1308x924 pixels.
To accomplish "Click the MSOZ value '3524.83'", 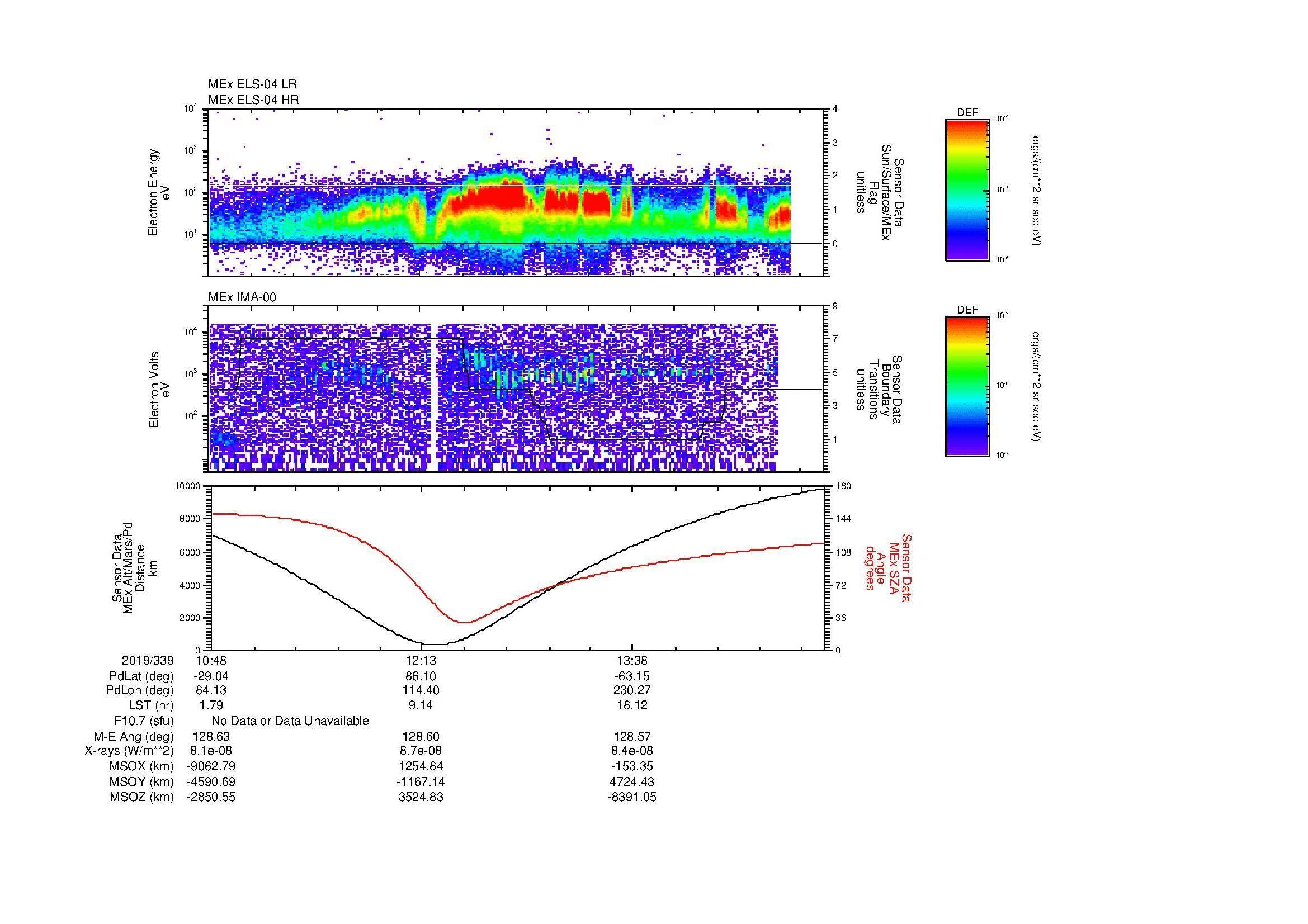I will click(x=421, y=797).
